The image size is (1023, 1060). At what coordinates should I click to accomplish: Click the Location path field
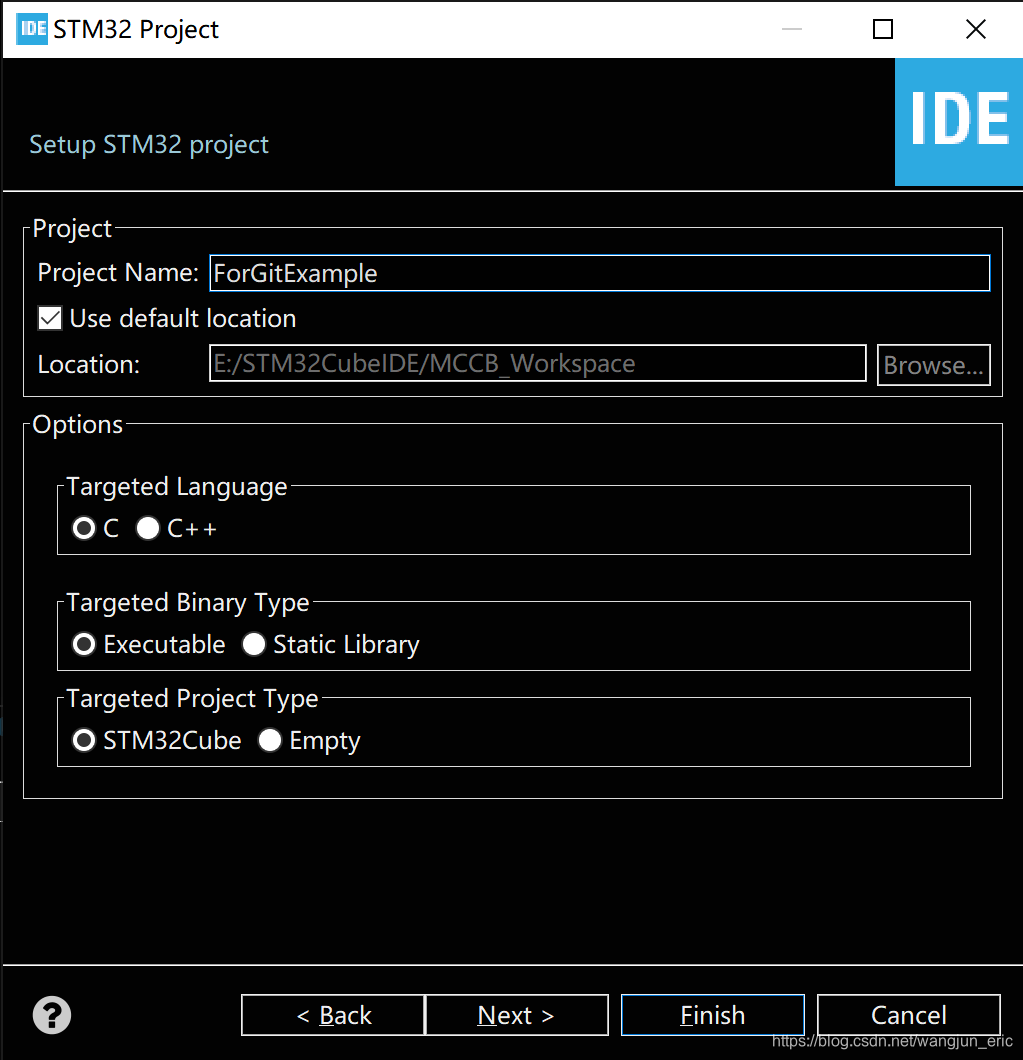[x=538, y=364]
